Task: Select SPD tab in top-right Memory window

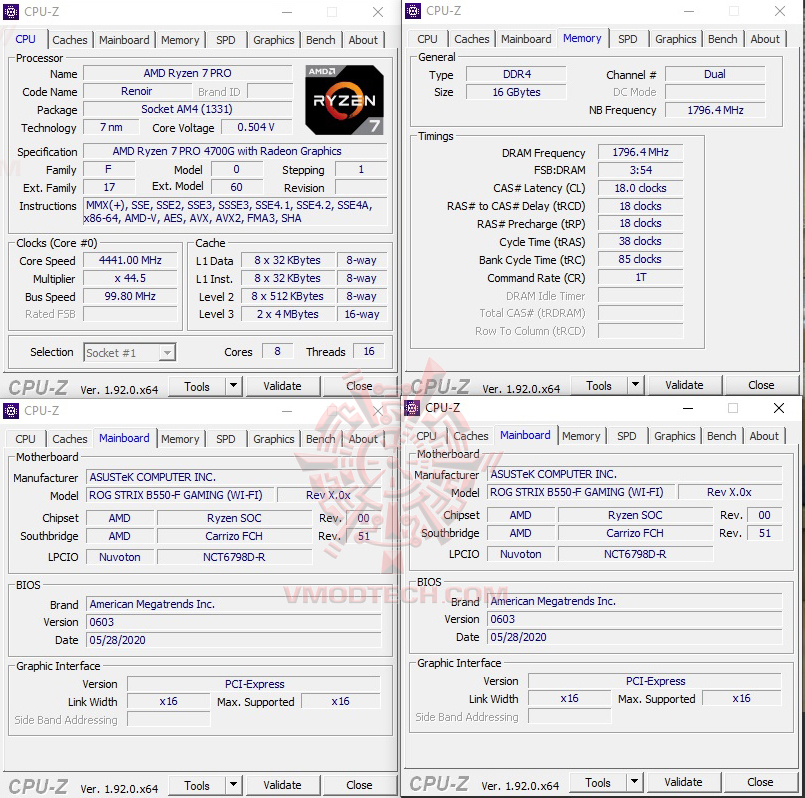Action: tap(627, 39)
